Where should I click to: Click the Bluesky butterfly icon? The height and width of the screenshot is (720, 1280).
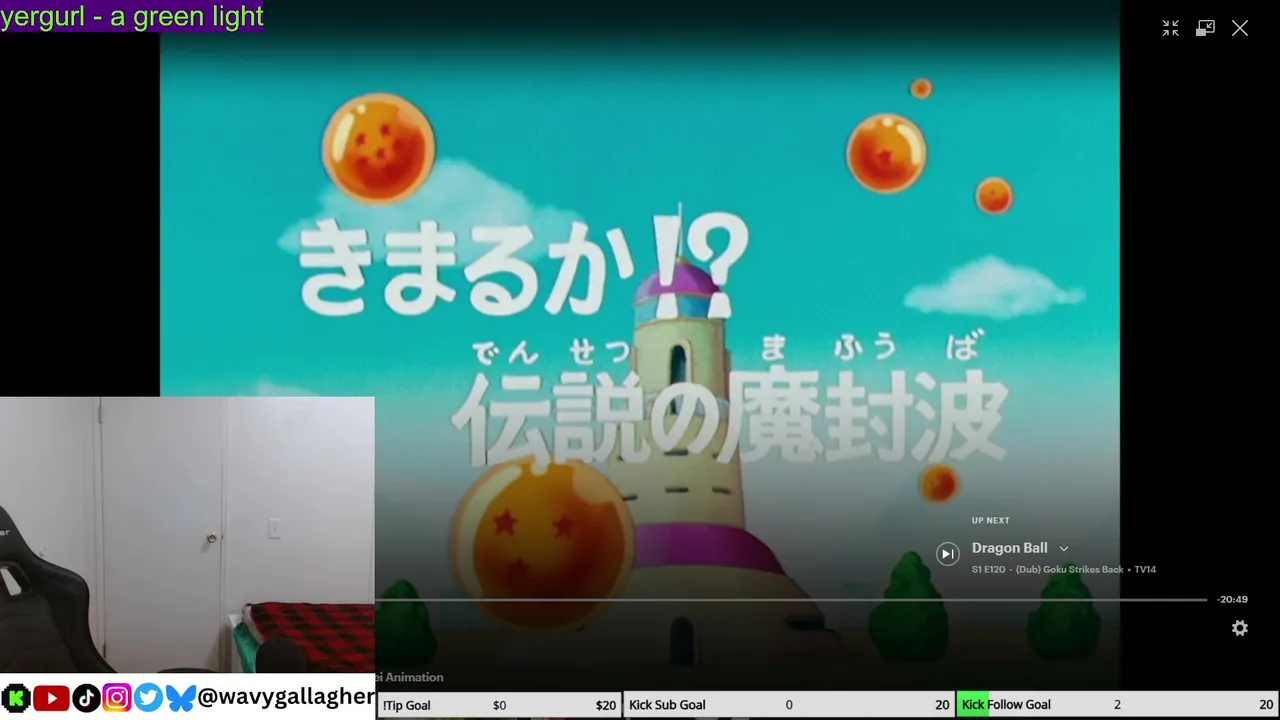coord(180,697)
